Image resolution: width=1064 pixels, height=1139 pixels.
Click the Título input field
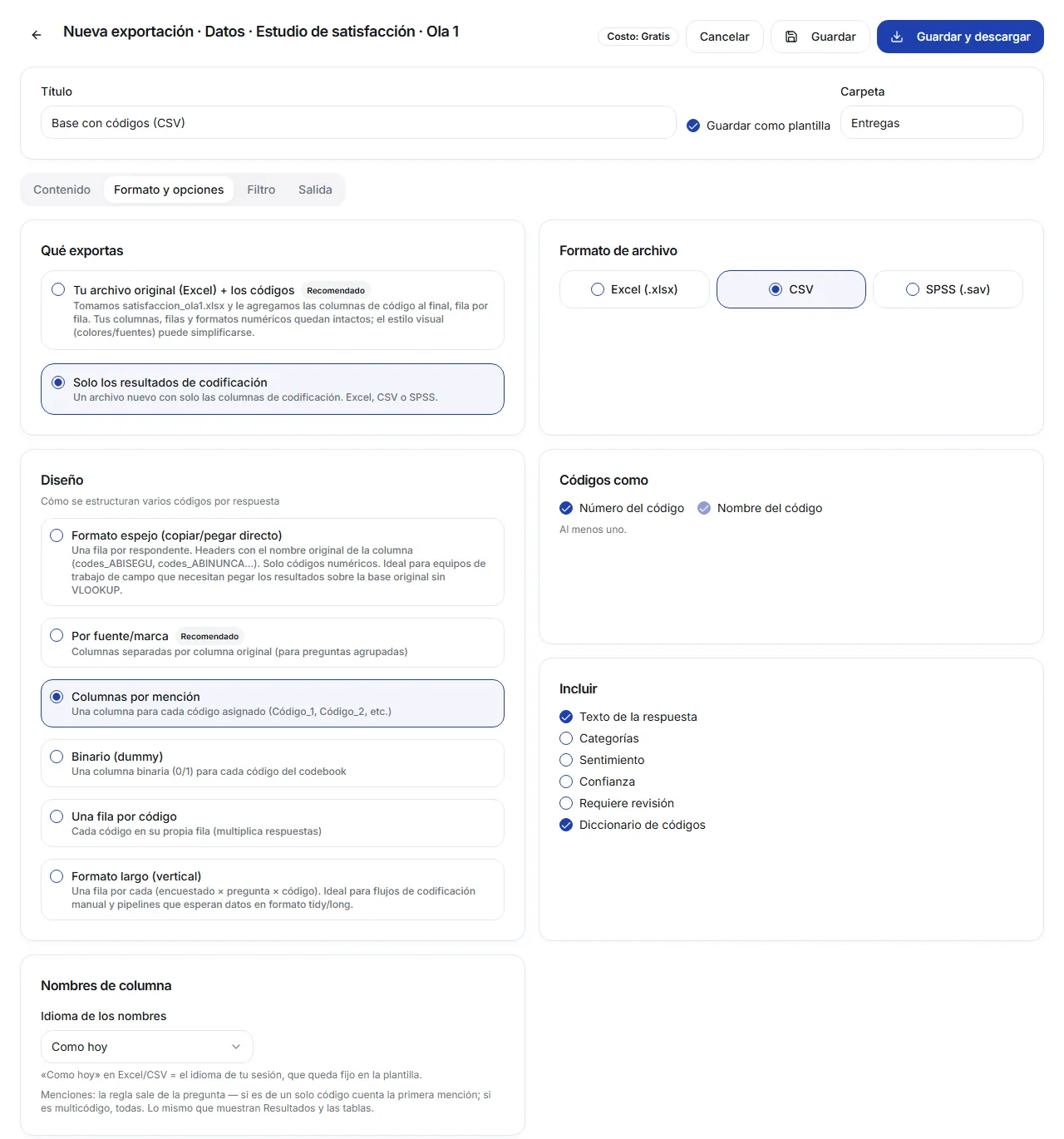coord(358,123)
